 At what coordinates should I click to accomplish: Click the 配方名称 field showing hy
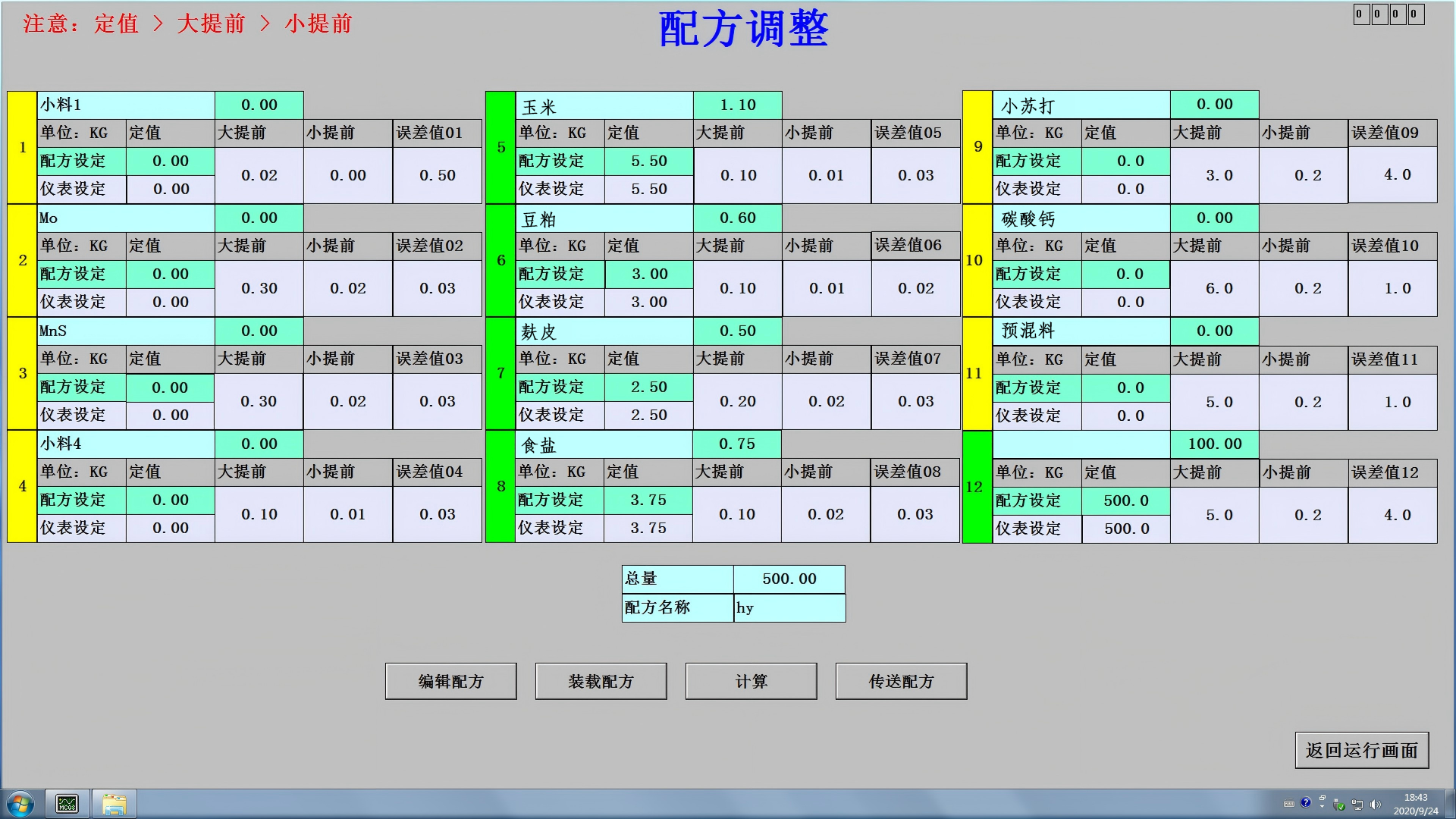789,607
